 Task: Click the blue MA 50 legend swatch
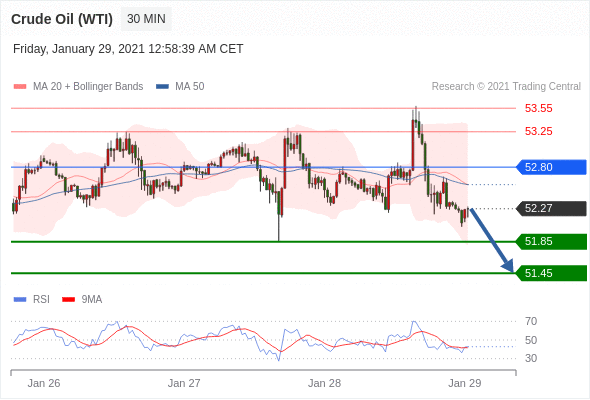[x=162, y=87]
